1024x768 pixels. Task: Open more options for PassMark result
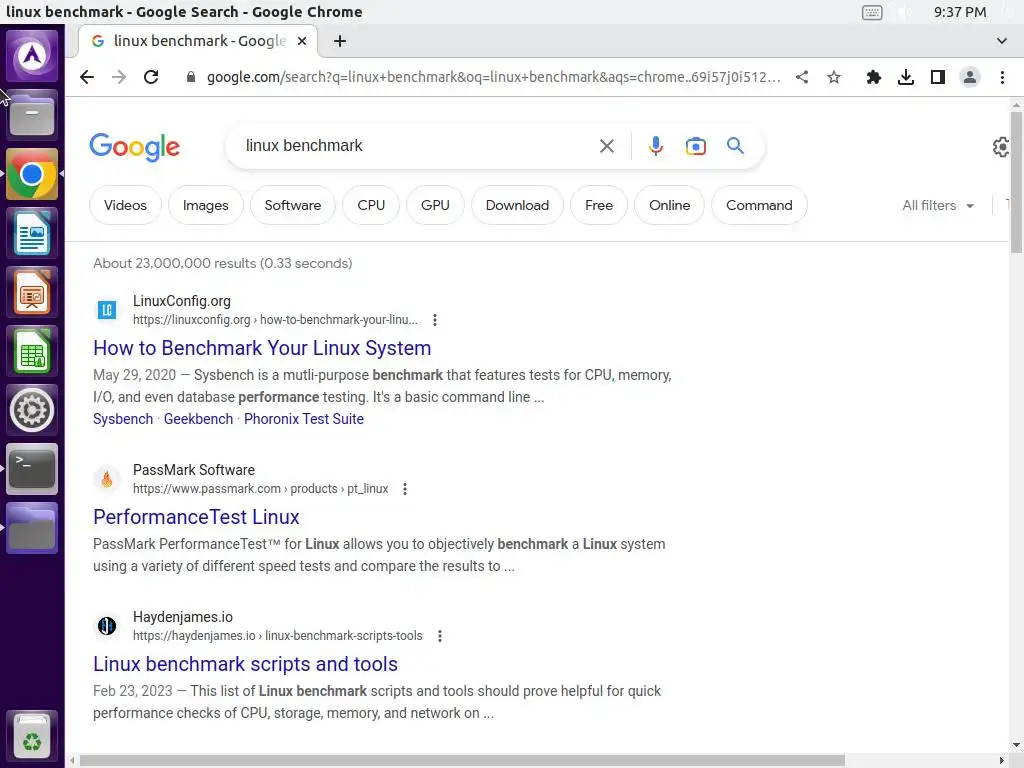point(405,488)
